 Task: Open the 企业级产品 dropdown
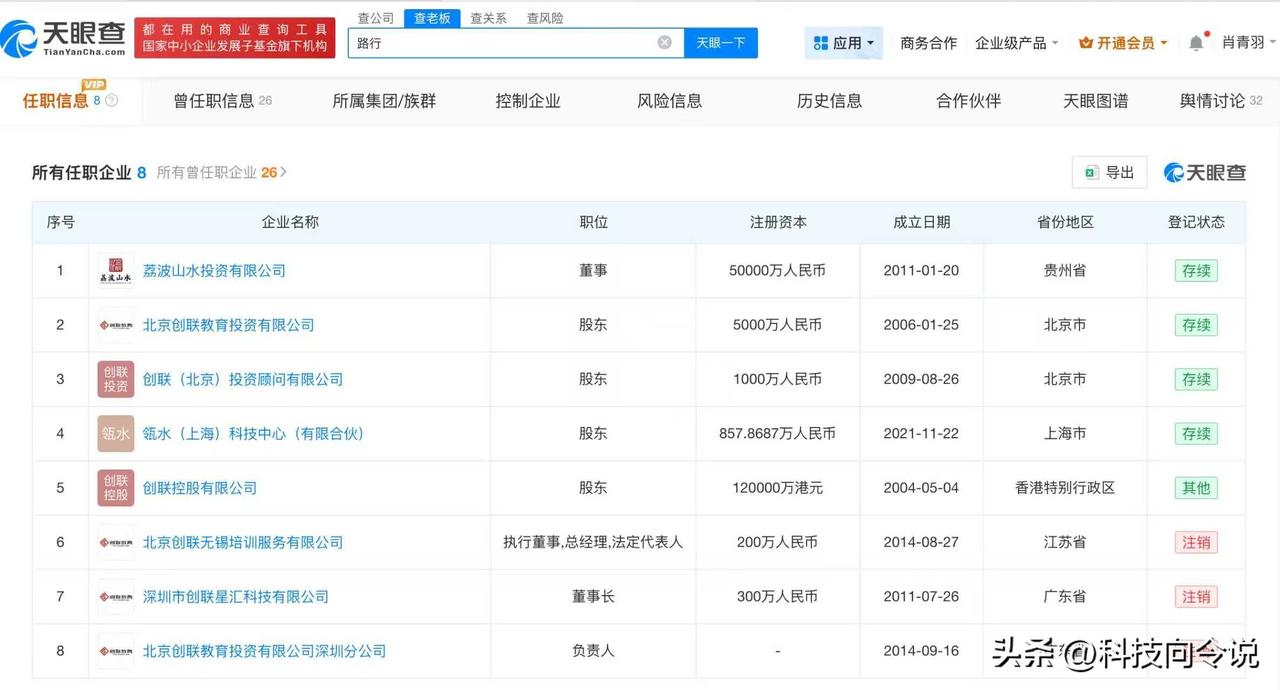click(1011, 43)
